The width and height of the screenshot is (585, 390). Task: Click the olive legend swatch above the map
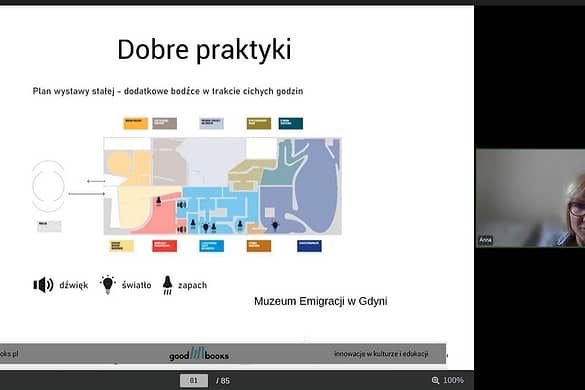(x=259, y=123)
